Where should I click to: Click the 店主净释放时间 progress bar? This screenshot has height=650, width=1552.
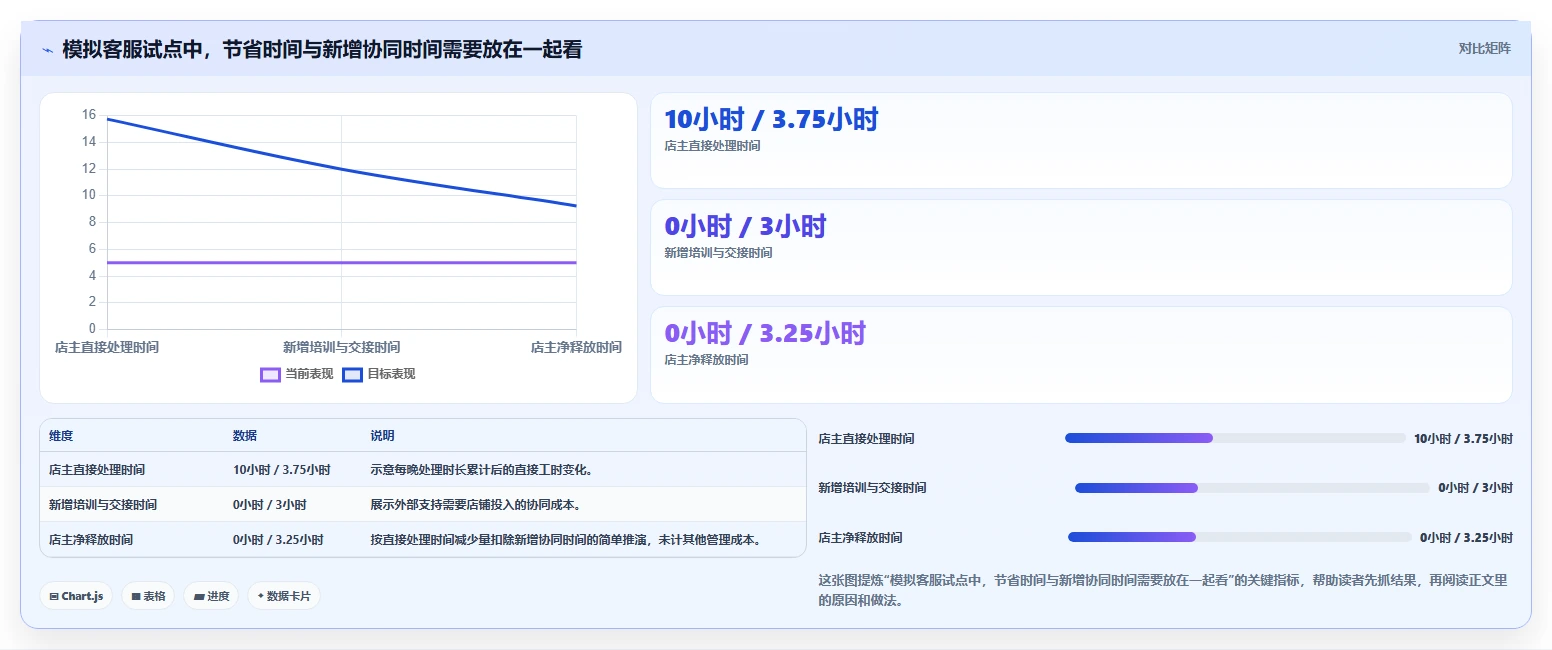point(1240,537)
